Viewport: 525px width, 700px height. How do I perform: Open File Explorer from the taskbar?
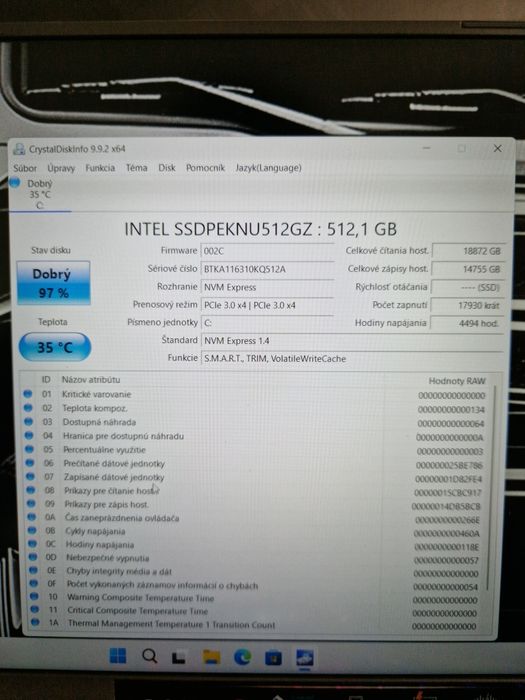pos(211,657)
